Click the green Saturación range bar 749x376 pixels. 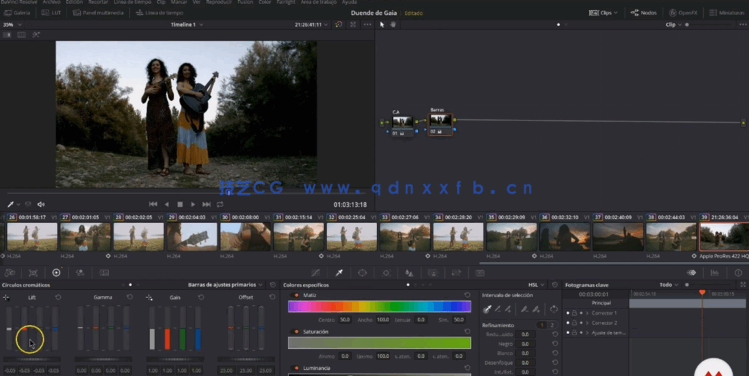[x=379, y=343]
